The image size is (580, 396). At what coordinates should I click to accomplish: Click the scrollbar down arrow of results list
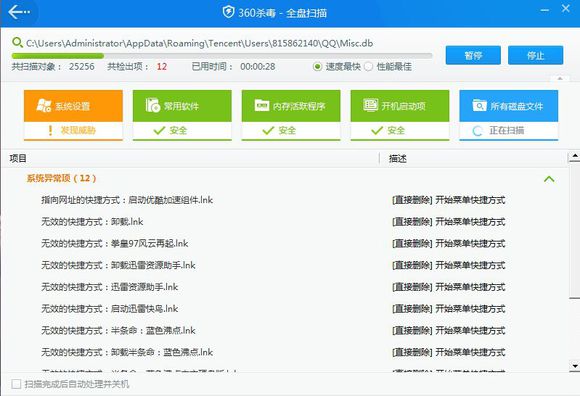(574, 366)
